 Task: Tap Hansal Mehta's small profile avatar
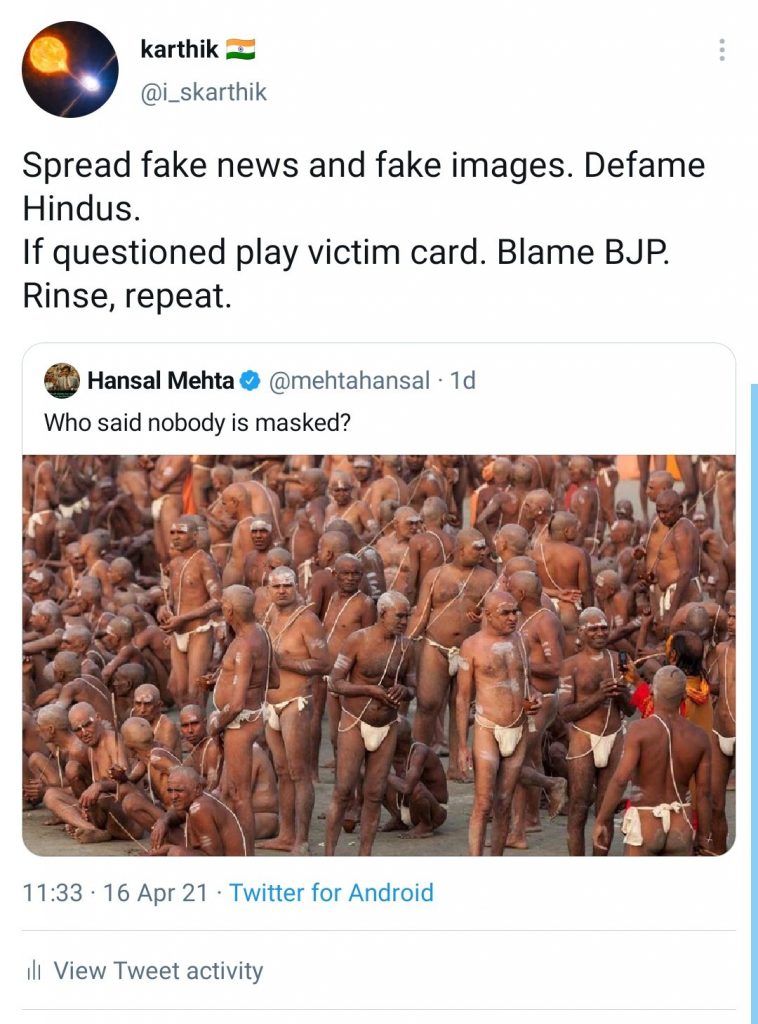click(x=62, y=381)
